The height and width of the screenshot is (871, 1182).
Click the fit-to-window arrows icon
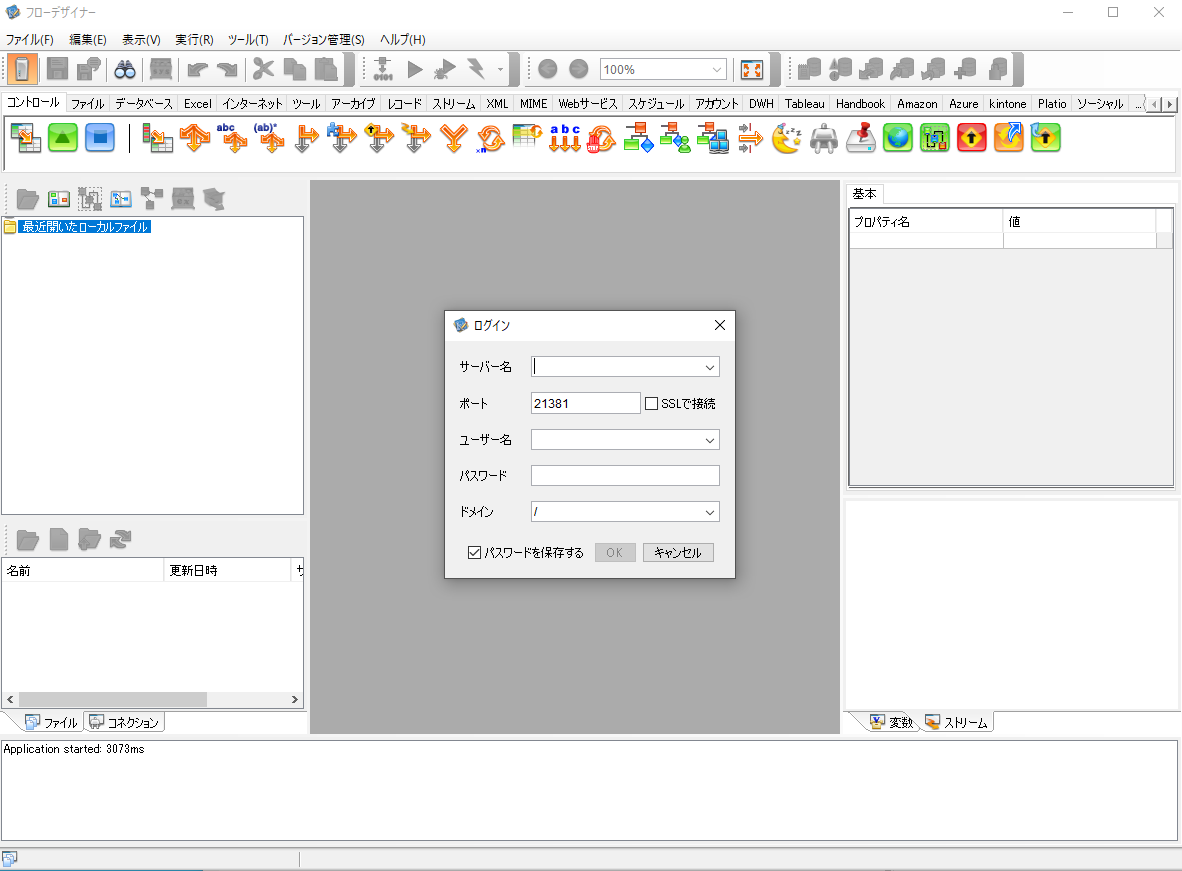[752, 69]
